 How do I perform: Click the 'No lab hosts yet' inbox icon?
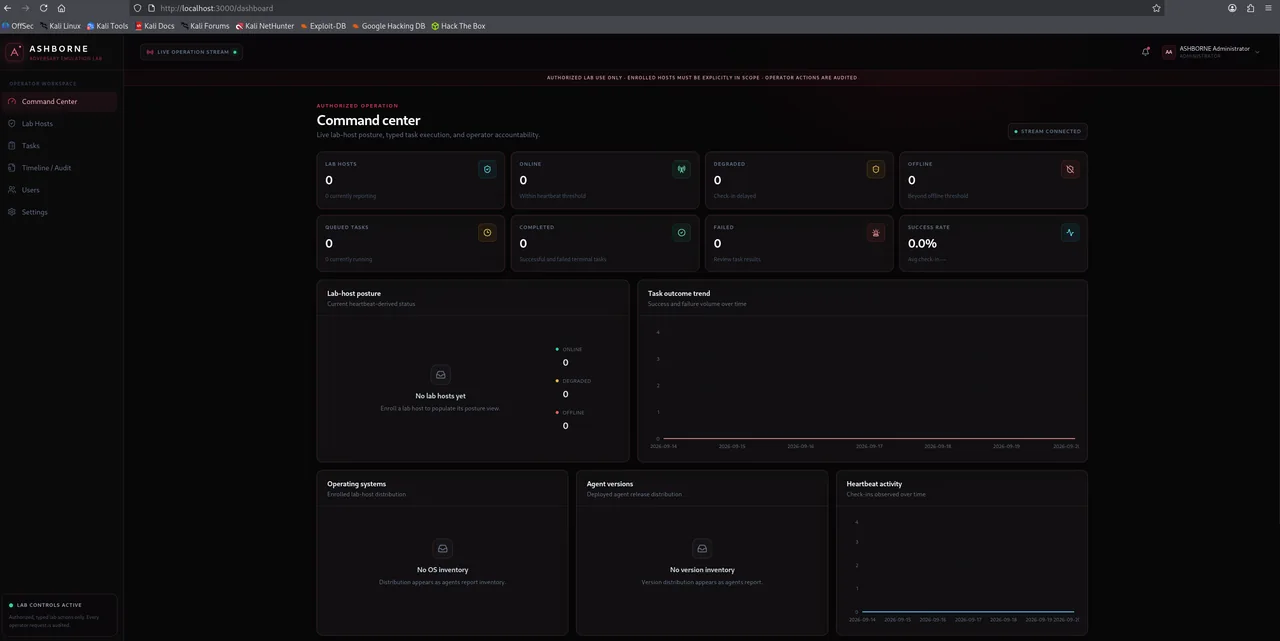click(x=440, y=374)
